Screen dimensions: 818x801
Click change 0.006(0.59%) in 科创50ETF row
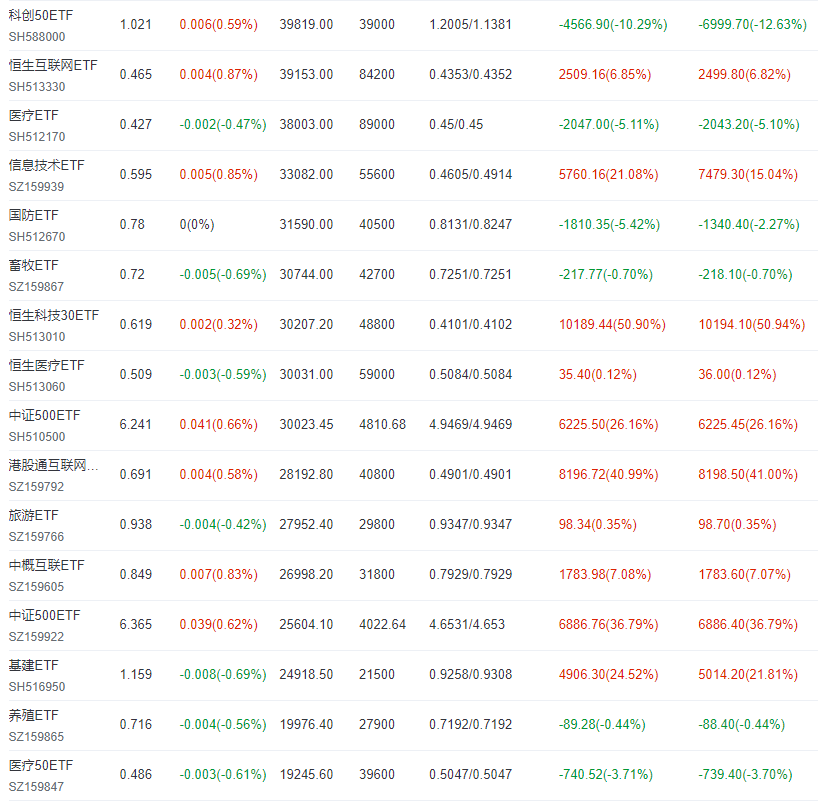(219, 25)
